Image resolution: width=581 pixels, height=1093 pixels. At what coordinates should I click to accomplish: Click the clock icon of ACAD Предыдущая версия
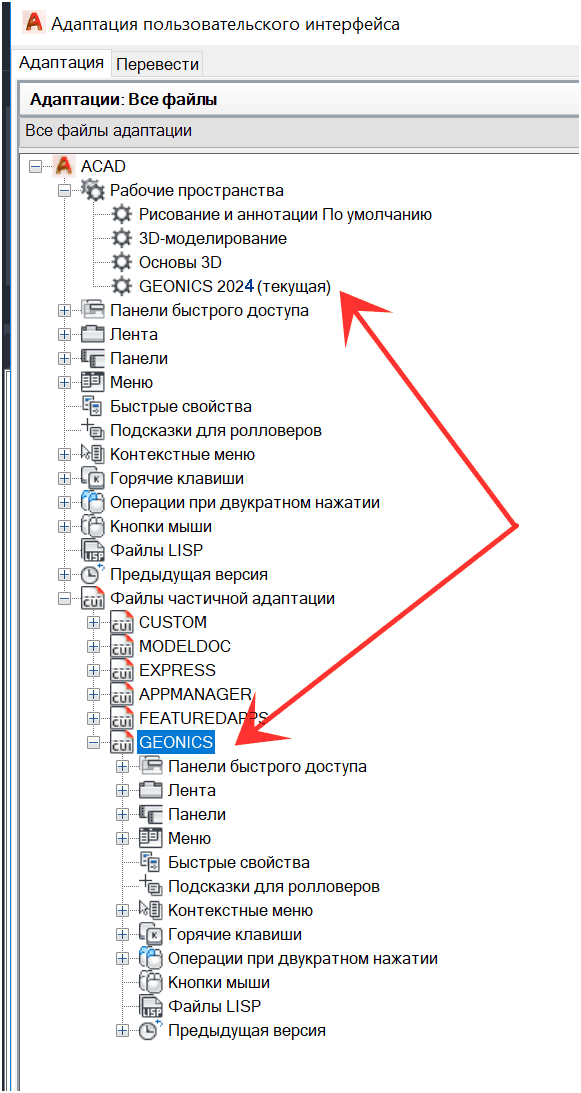93,574
